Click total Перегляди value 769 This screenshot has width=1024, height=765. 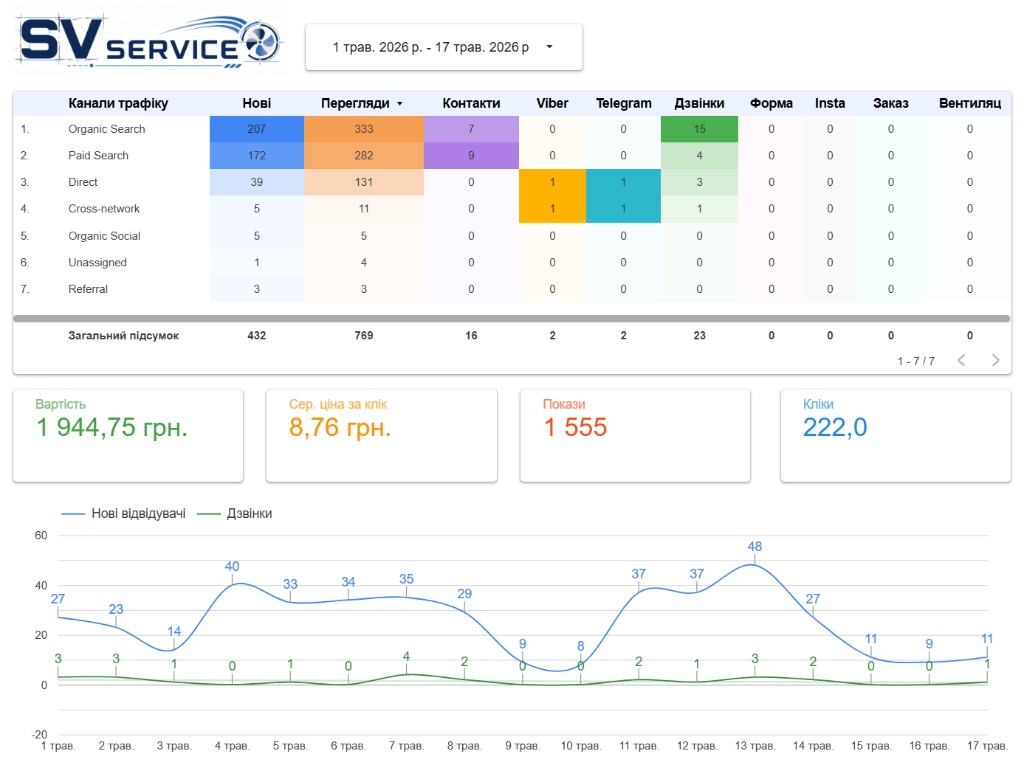pyautogui.click(x=364, y=336)
